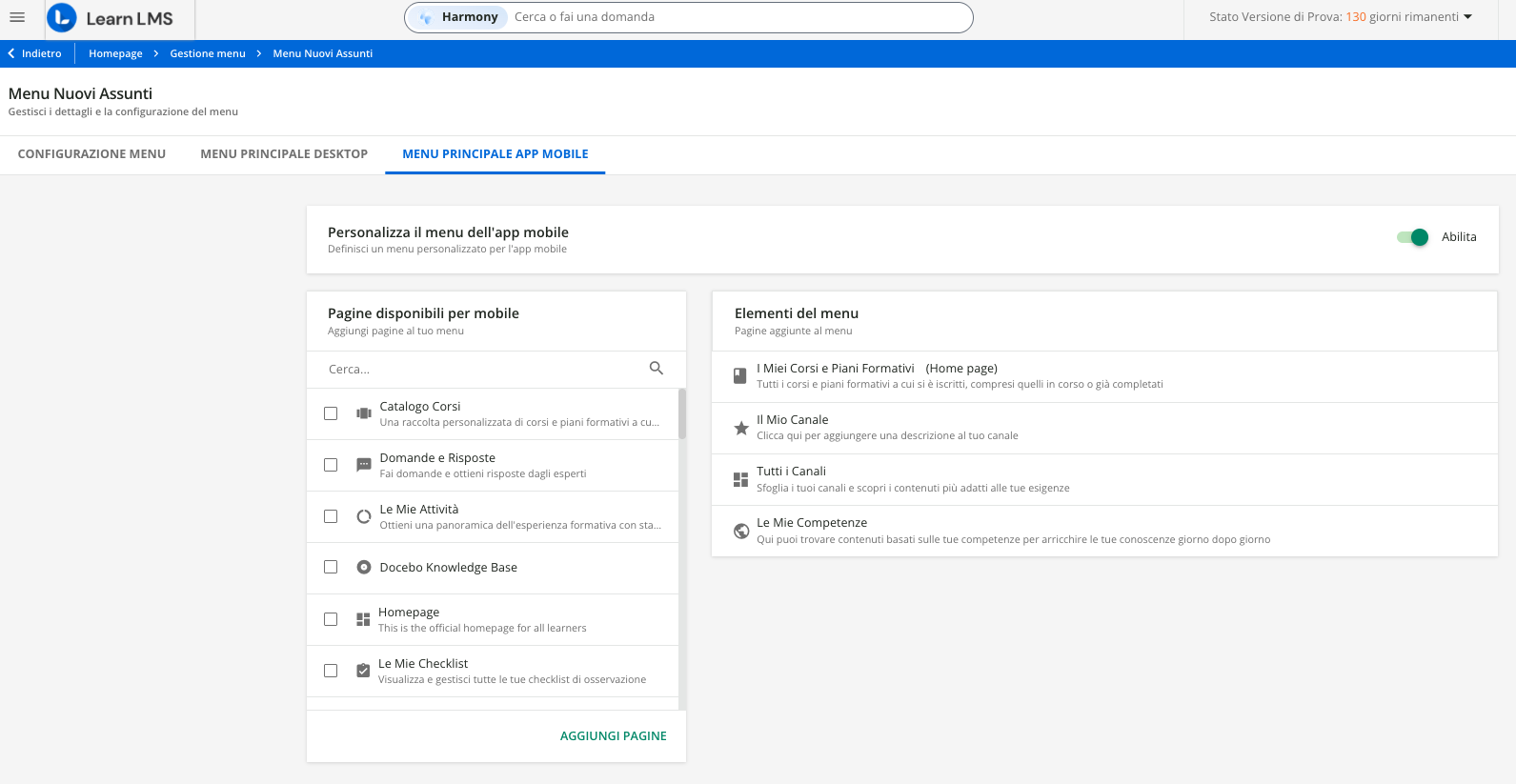The width and height of the screenshot is (1516, 784).
Task: Click the book icon for I Miei Corsi
Action: [x=740, y=376]
